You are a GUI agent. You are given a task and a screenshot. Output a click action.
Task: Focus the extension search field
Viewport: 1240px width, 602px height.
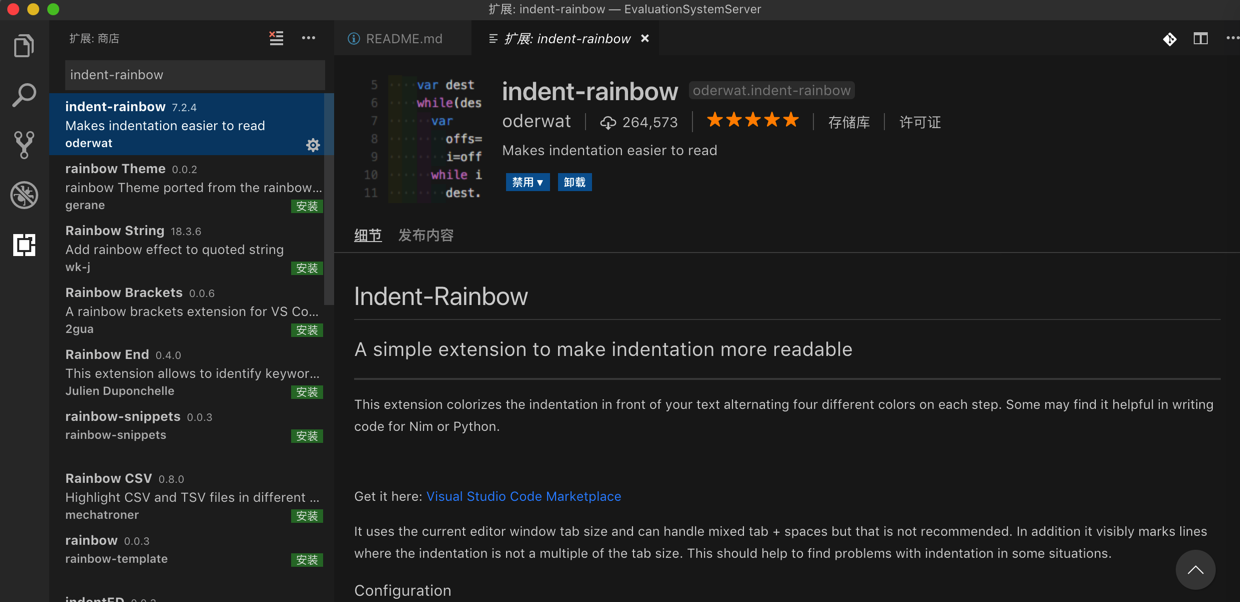pyautogui.click(x=195, y=75)
